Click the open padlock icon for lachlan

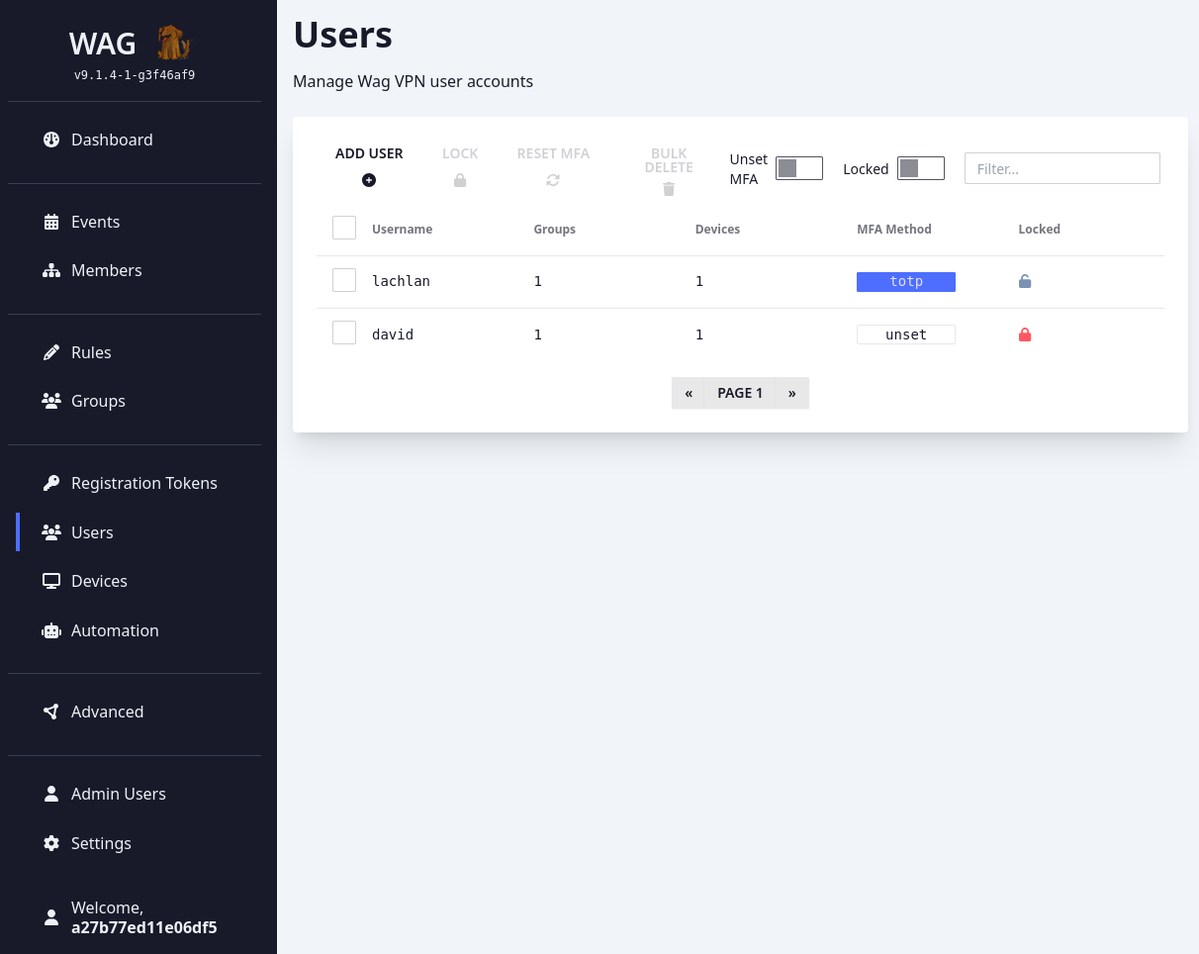tap(1024, 282)
